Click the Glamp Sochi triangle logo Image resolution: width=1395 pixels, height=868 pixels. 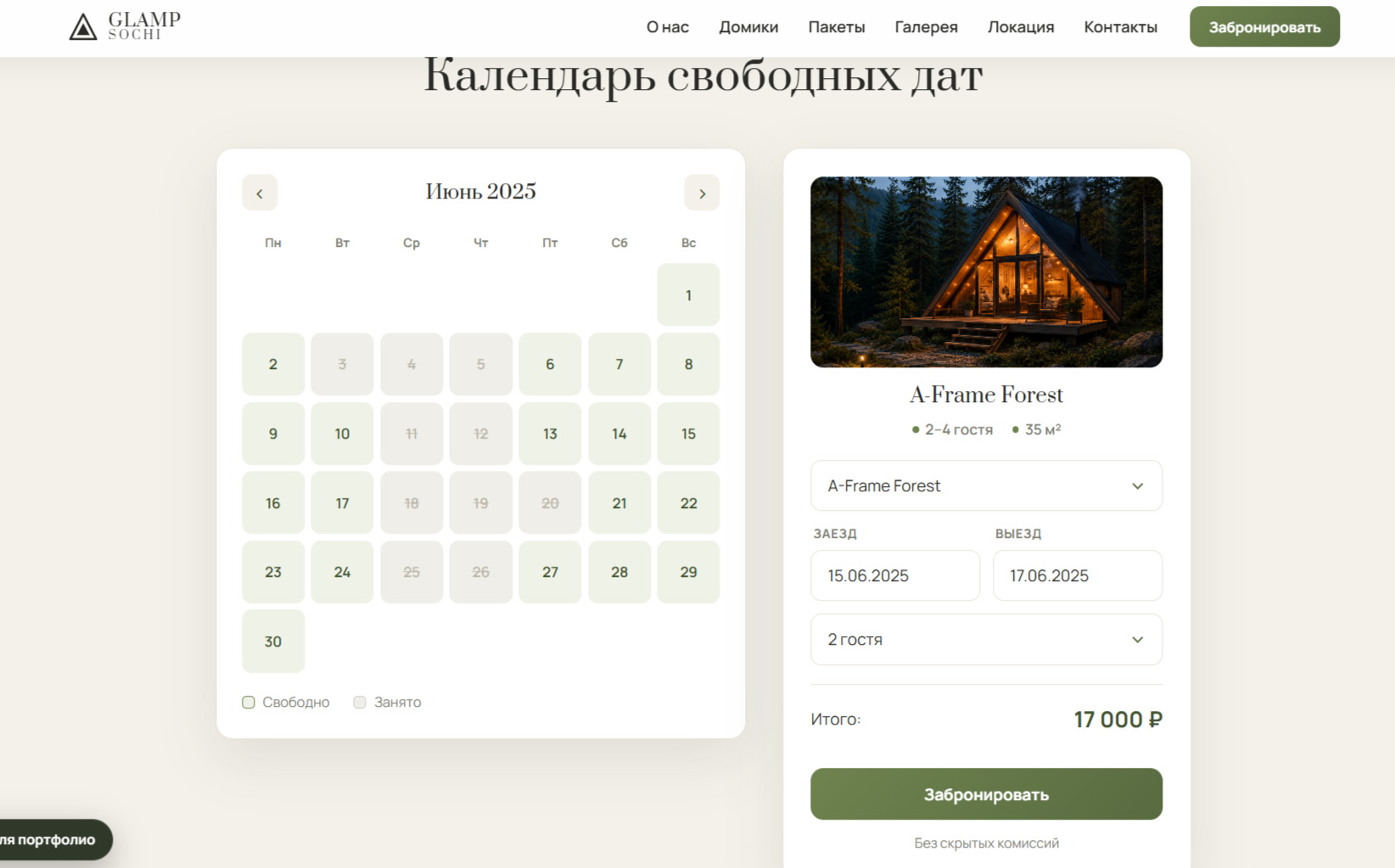[83, 27]
